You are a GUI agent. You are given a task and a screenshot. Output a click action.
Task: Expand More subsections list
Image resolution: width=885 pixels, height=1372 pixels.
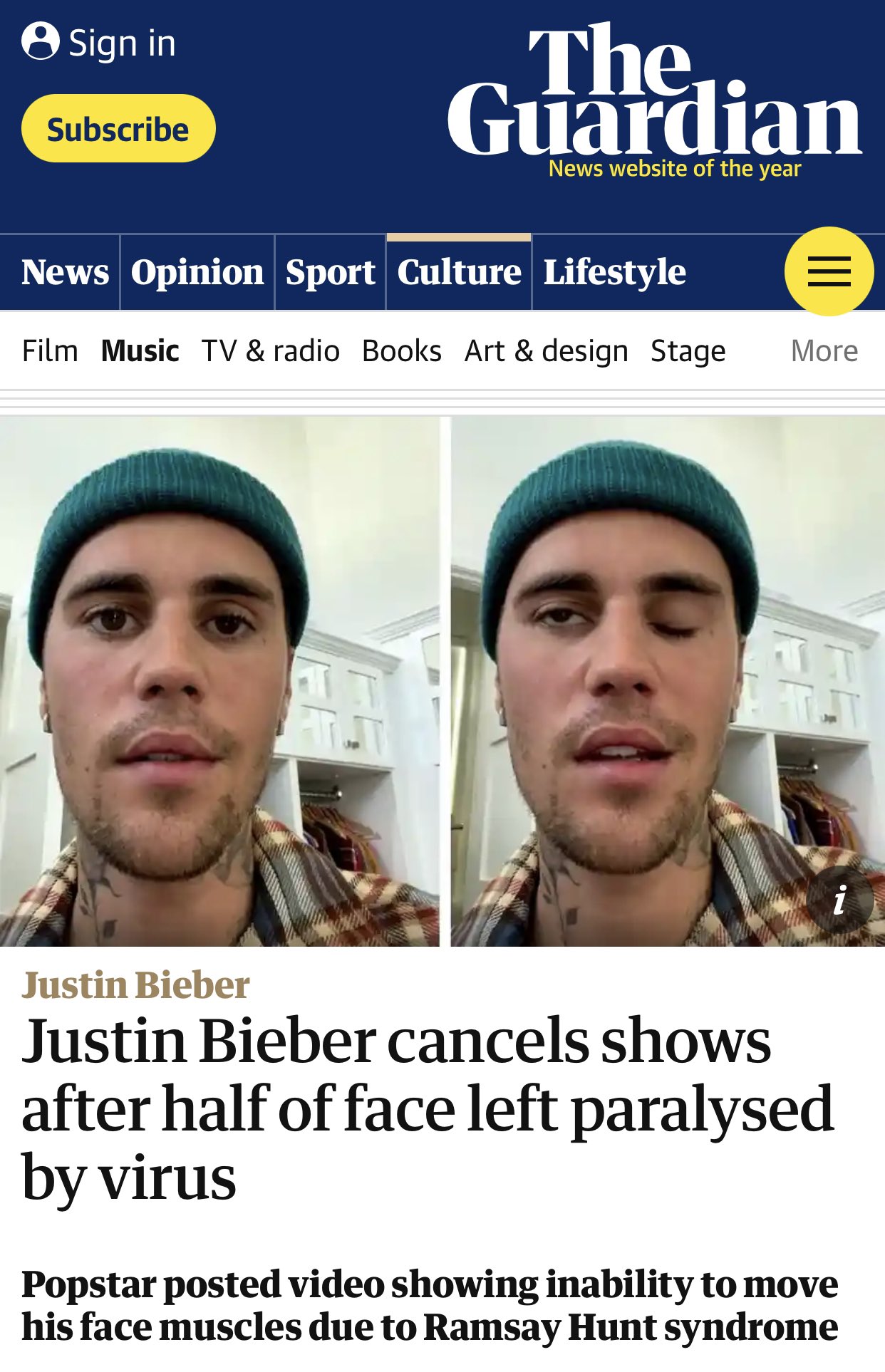(824, 351)
